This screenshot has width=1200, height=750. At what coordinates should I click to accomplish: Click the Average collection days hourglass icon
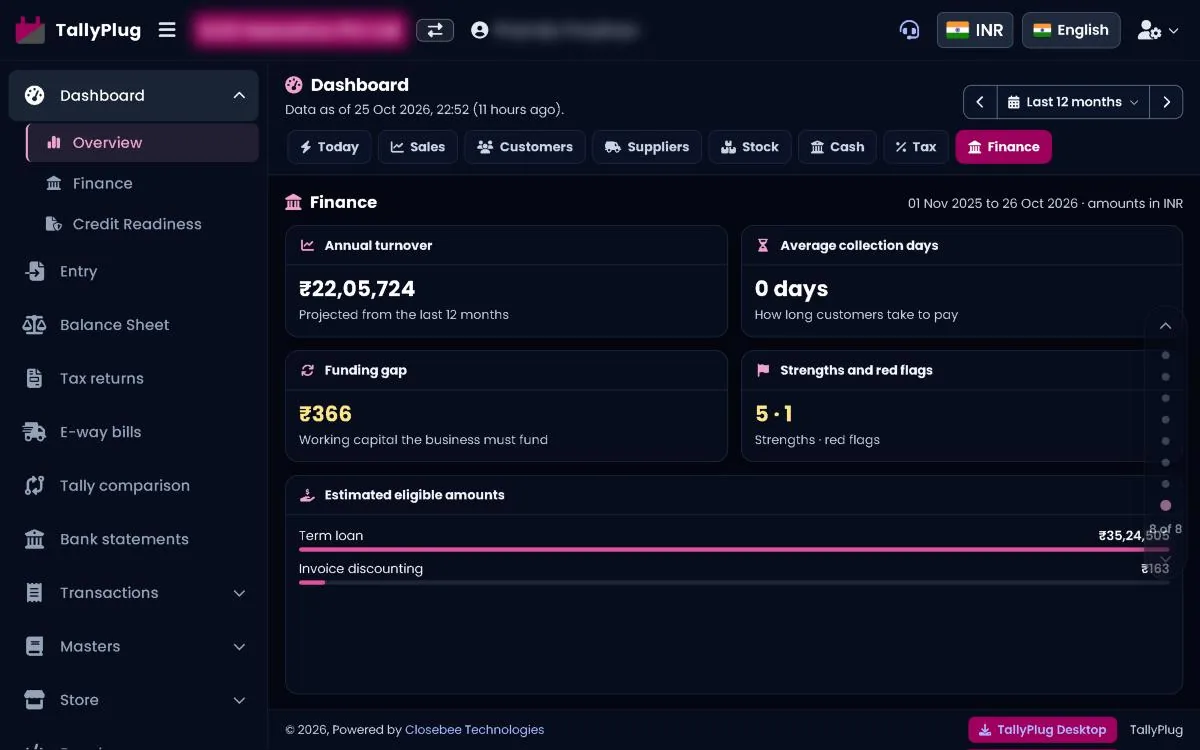click(x=763, y=245)
